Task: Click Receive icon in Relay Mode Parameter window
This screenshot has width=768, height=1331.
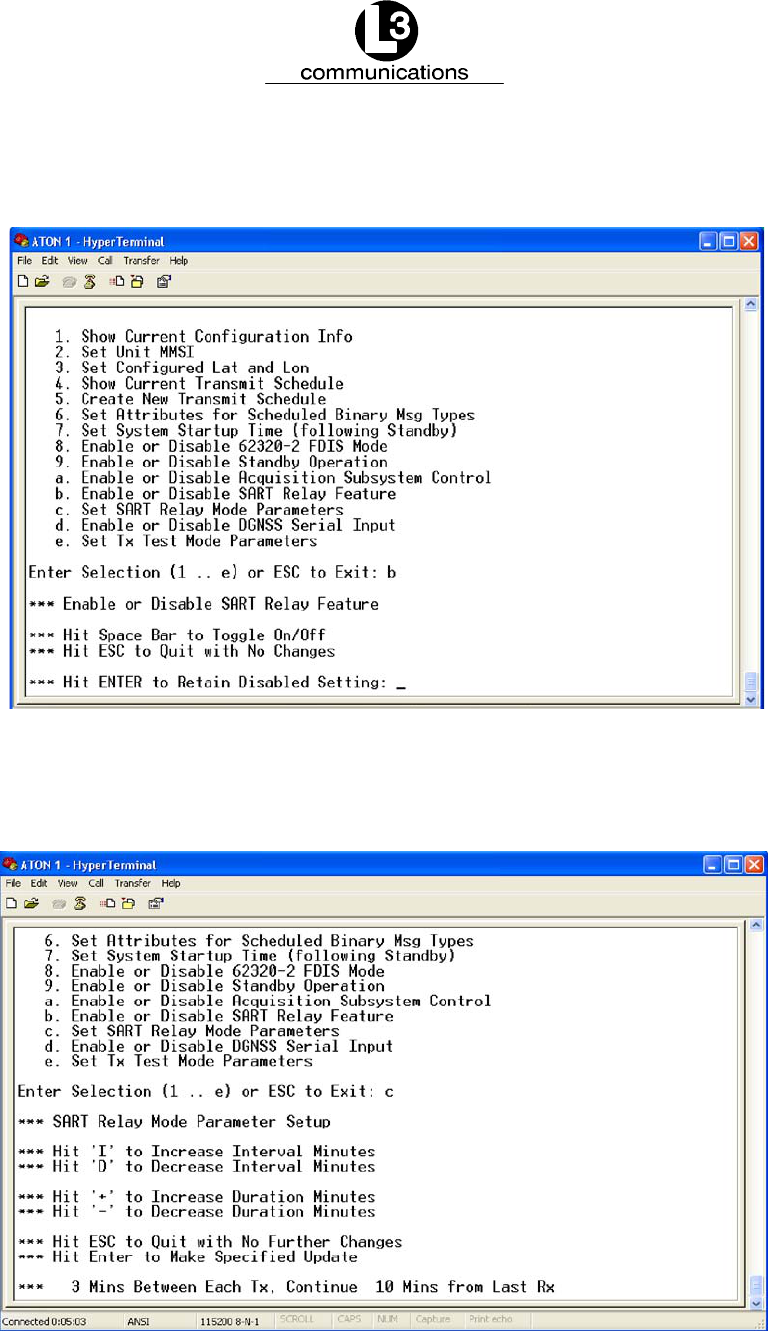Action: tap(128, 903)
